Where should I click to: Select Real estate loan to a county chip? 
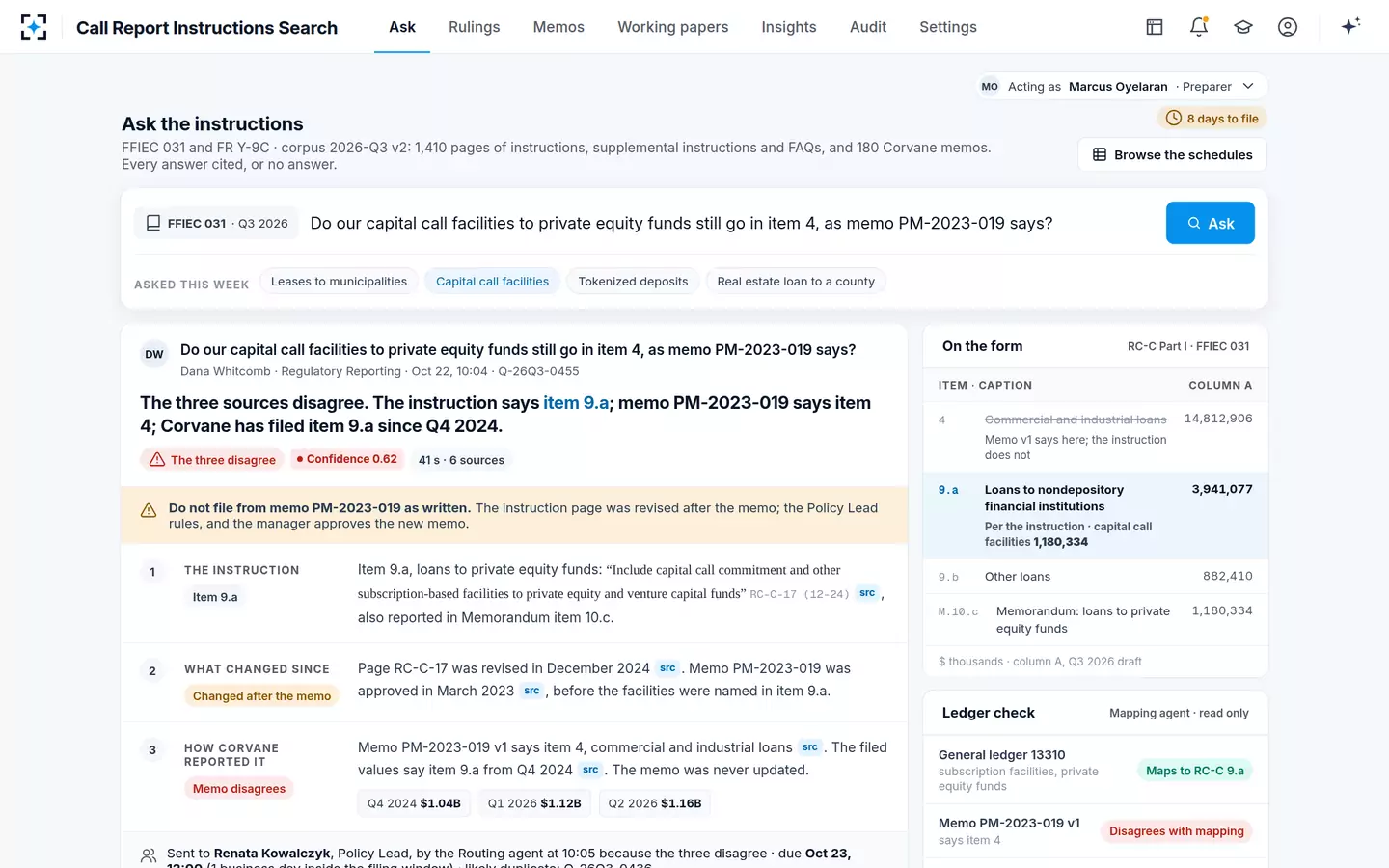pyautogui.click(x=796, y=282)
